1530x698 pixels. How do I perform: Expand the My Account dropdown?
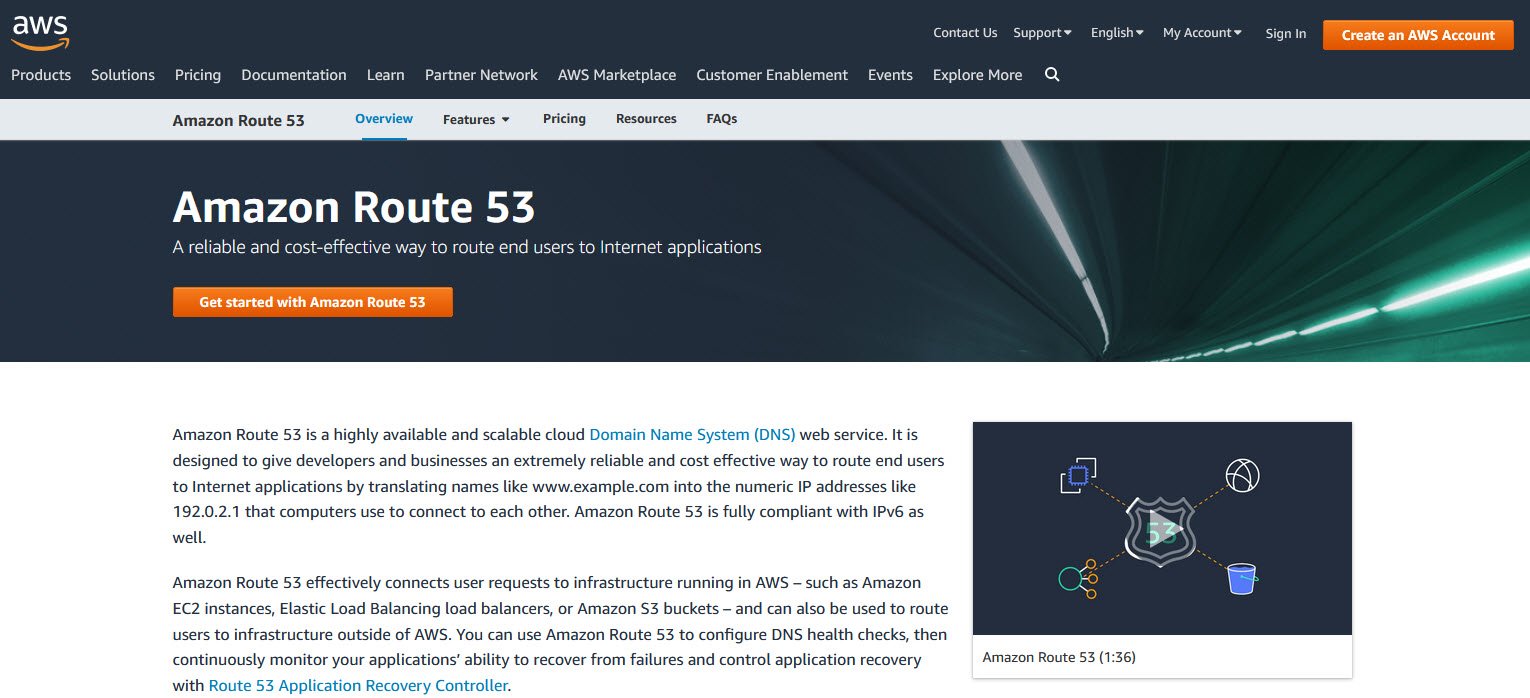(1202, 33)
